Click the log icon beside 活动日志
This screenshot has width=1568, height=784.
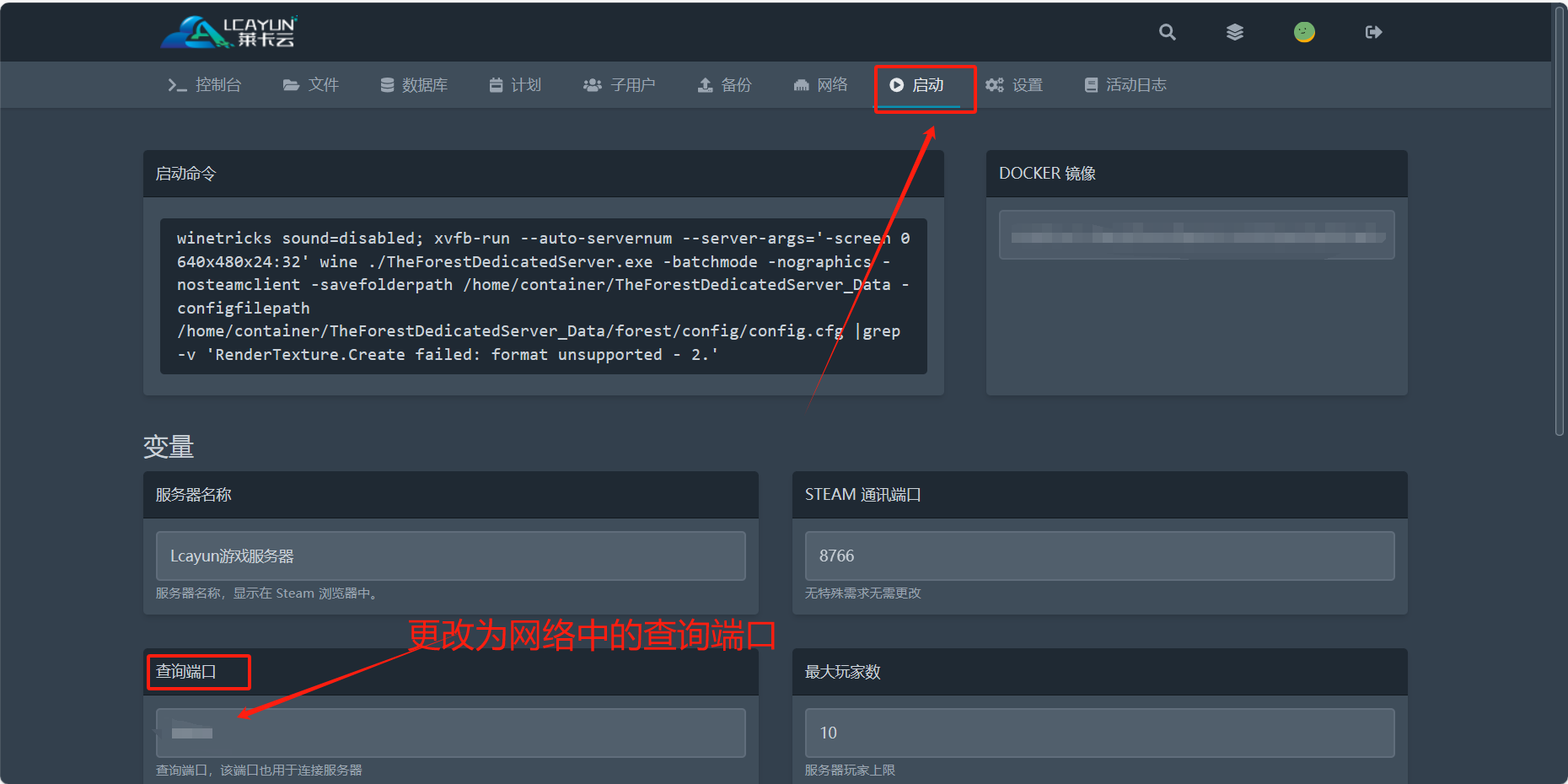1091,85
